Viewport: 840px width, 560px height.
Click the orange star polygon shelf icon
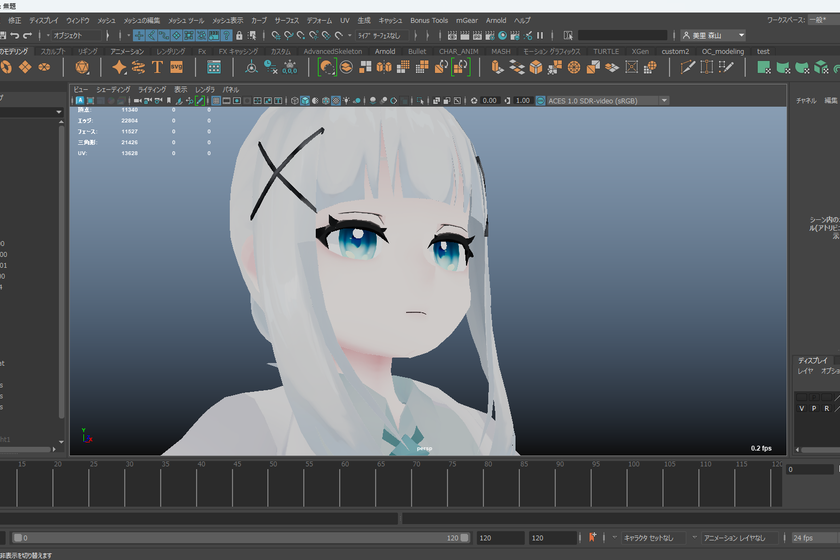coord(119,67)
